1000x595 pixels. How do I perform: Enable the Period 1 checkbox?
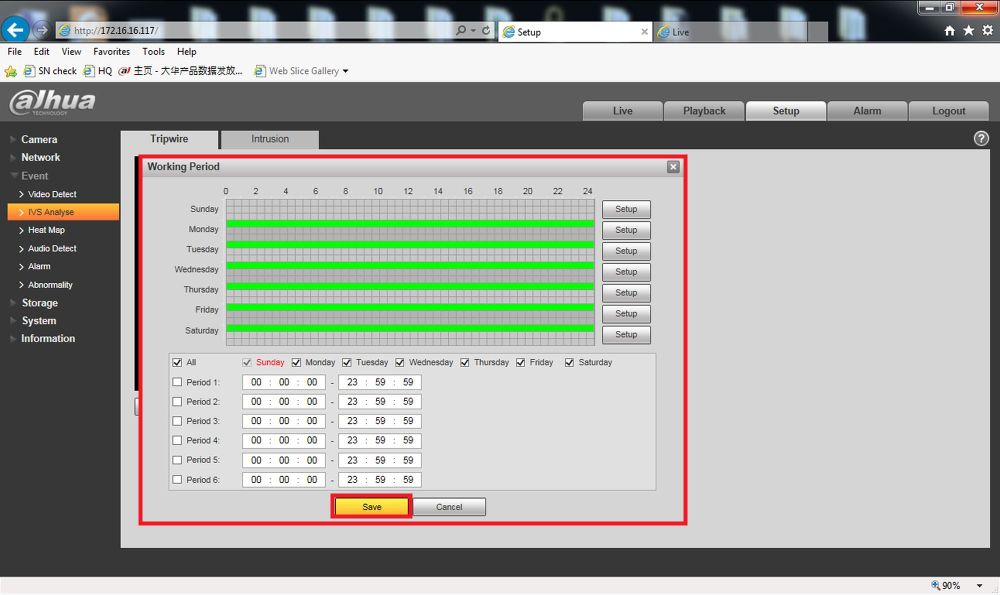tap(177, 382)
